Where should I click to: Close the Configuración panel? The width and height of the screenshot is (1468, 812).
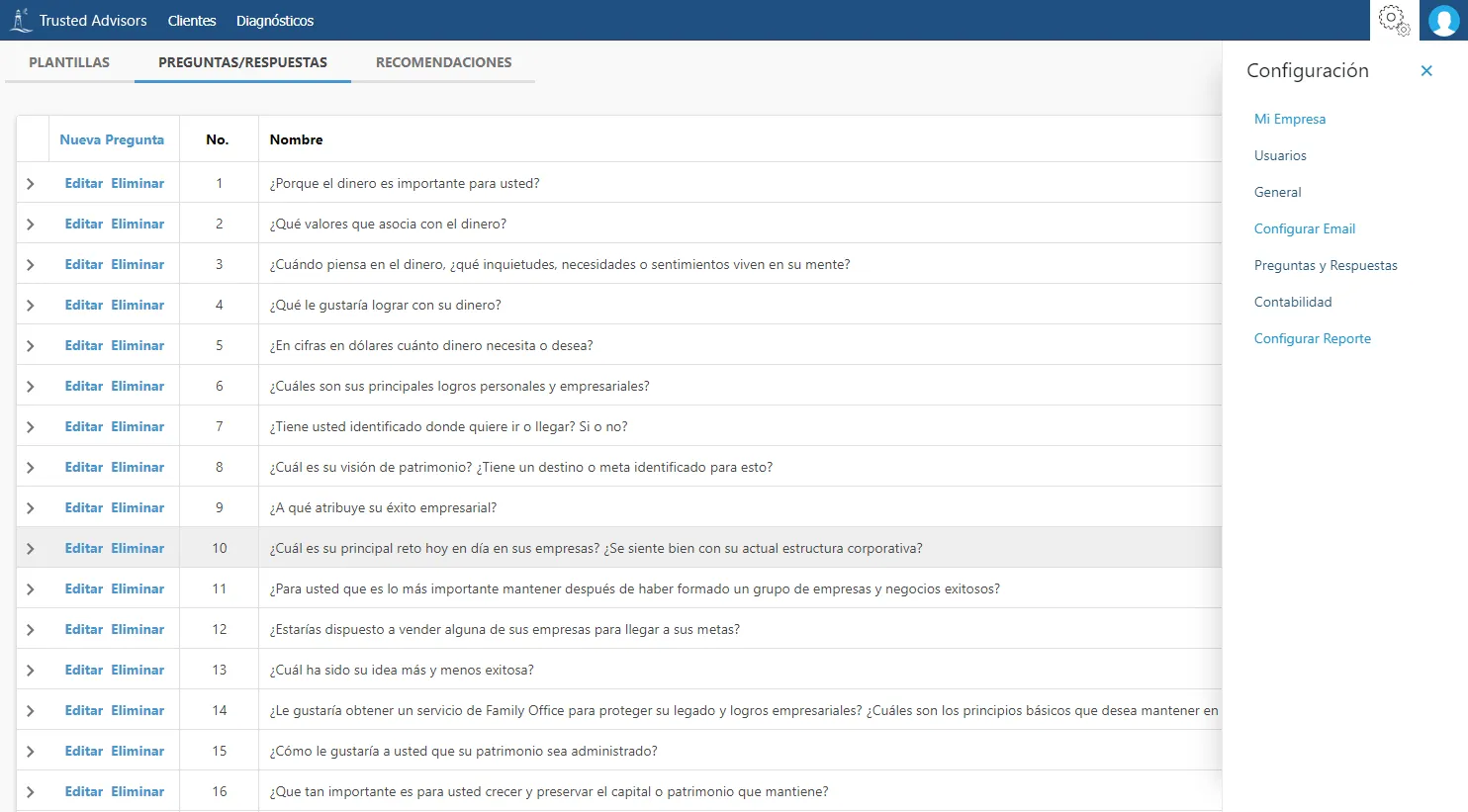pos(1426,70)
